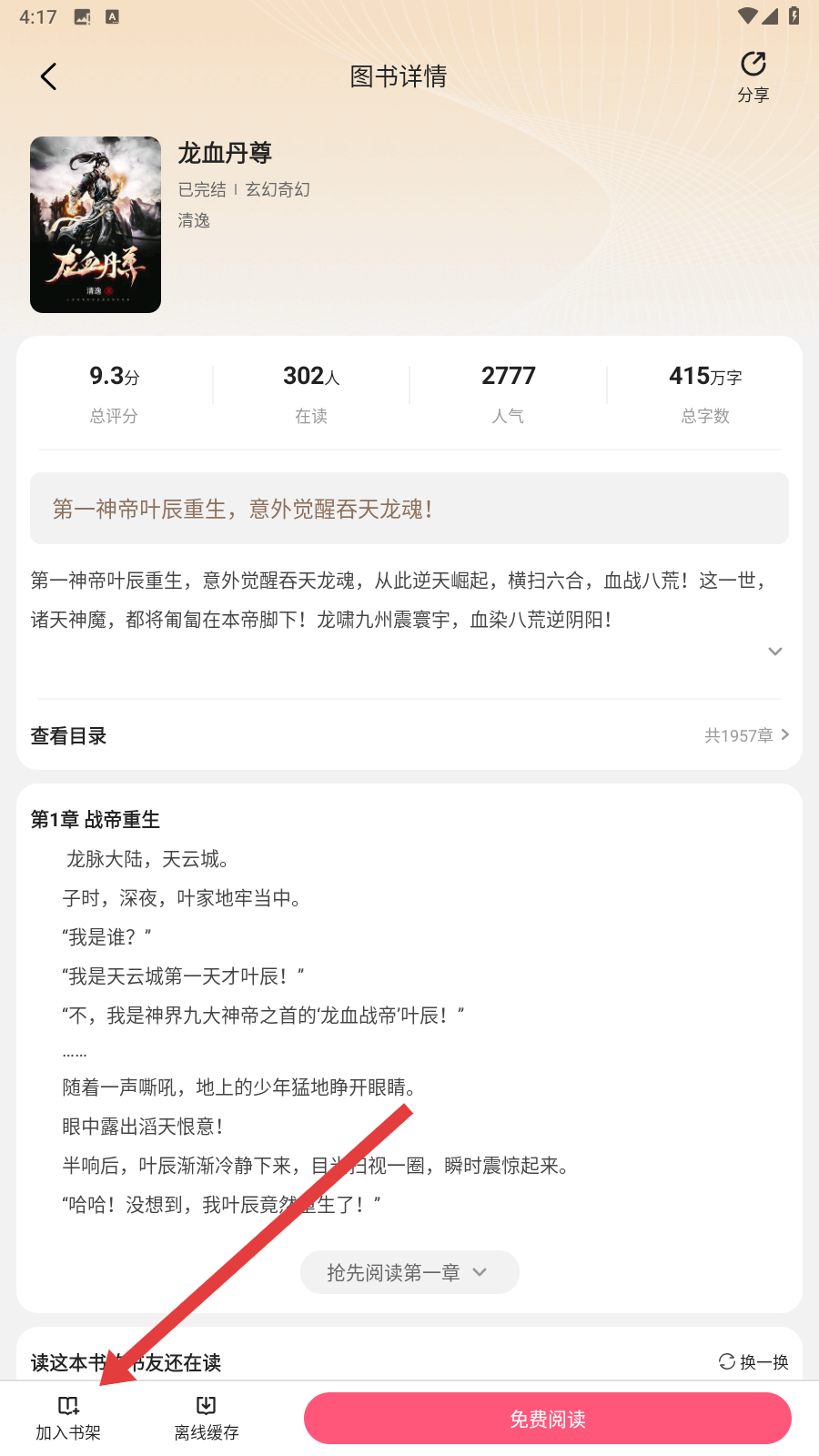
Task: Tap the author name 清逸
Action: (194, 220)
